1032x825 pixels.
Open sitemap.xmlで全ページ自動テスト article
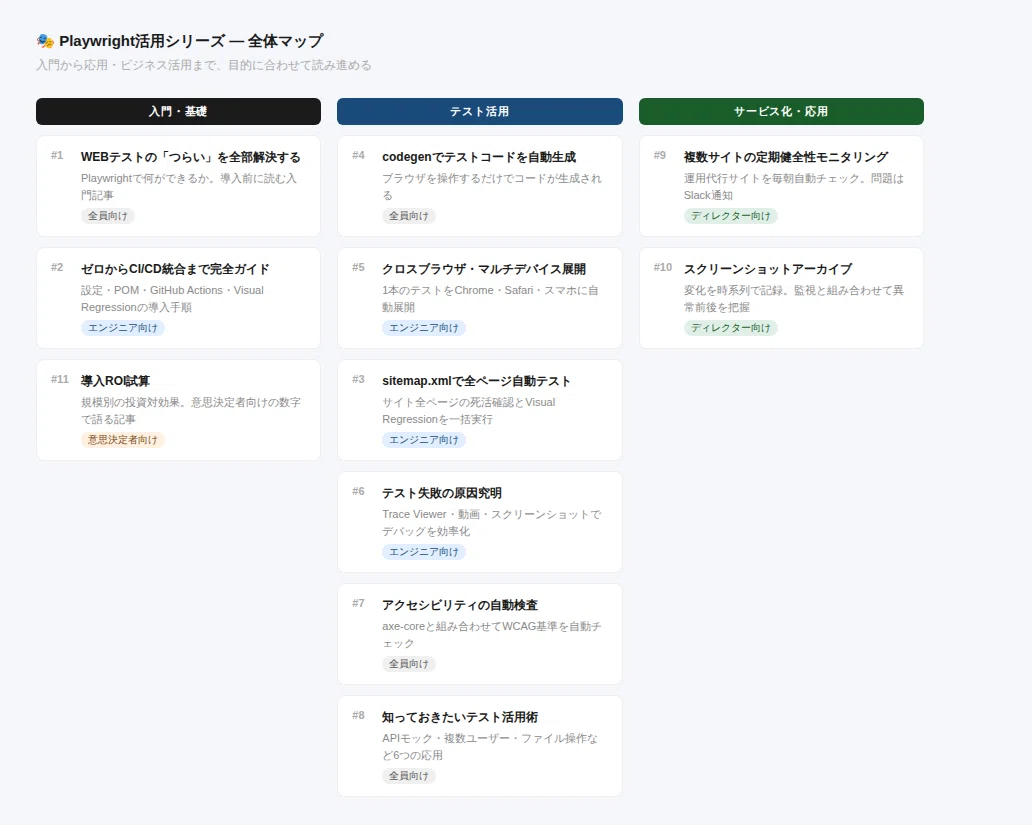click(480, 410)
